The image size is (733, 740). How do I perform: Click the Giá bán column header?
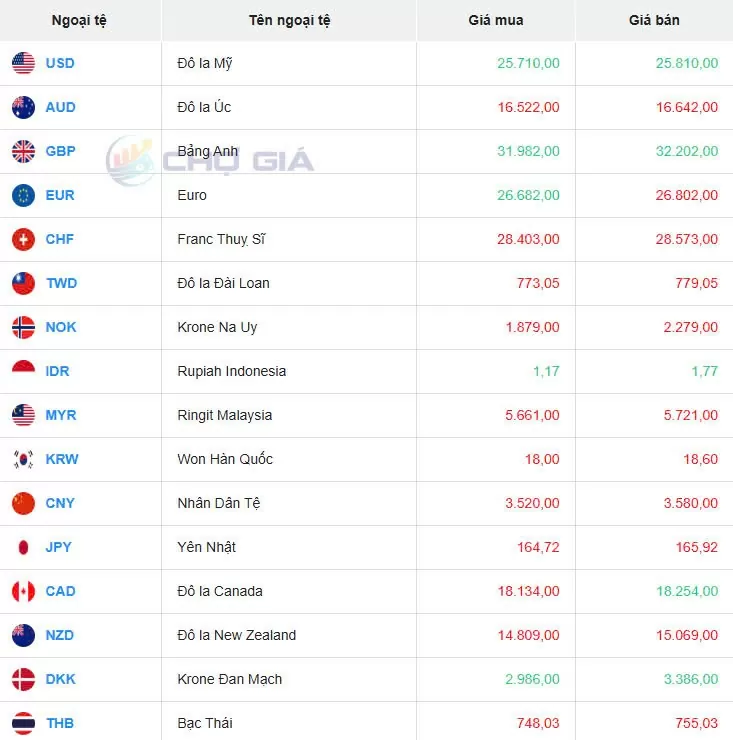tap(654, 20)
